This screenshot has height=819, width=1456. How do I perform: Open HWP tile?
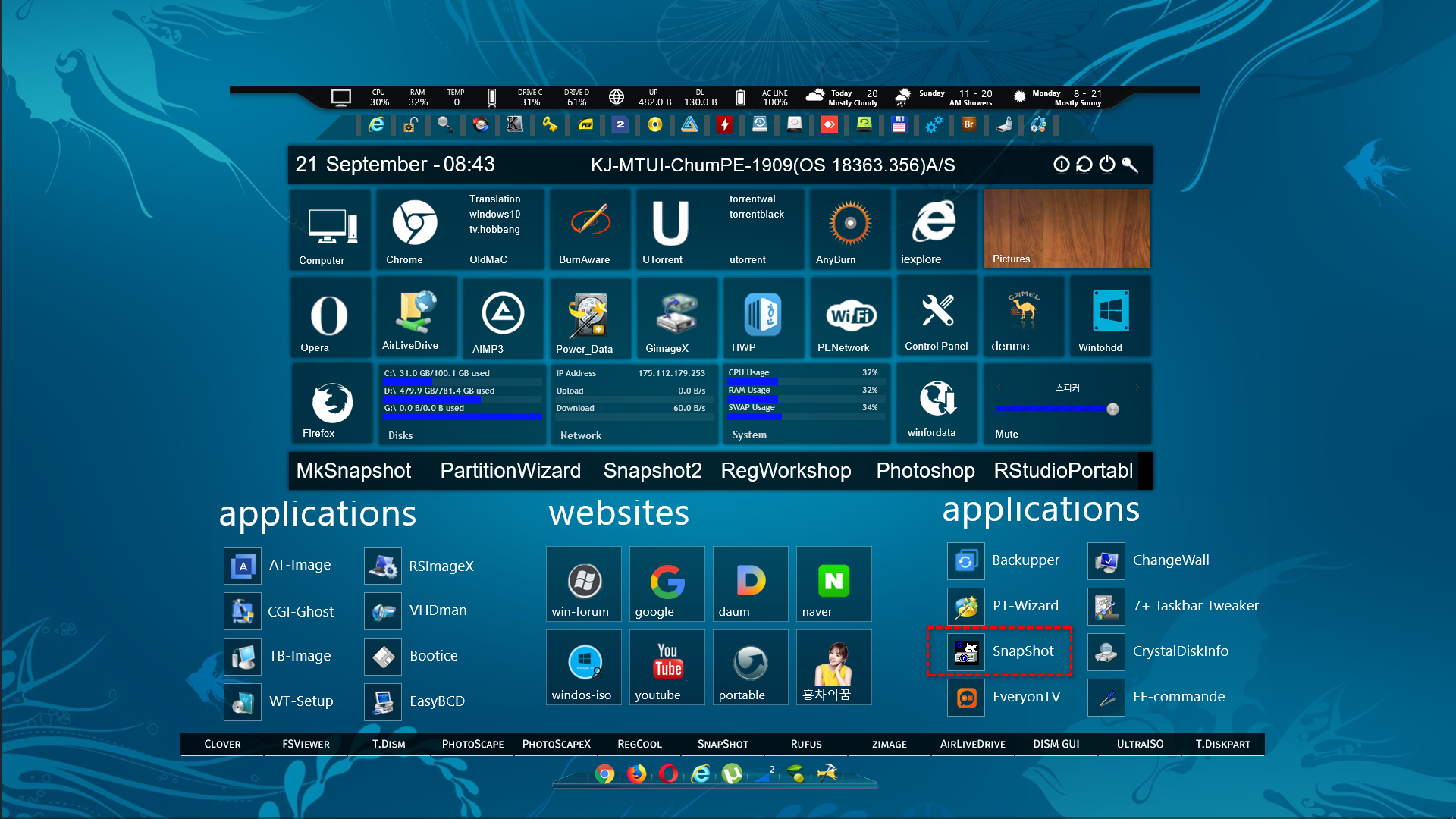click(763, 317)
